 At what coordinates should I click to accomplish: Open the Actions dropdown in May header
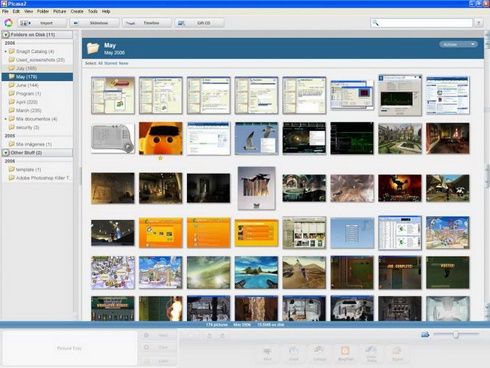458,44
